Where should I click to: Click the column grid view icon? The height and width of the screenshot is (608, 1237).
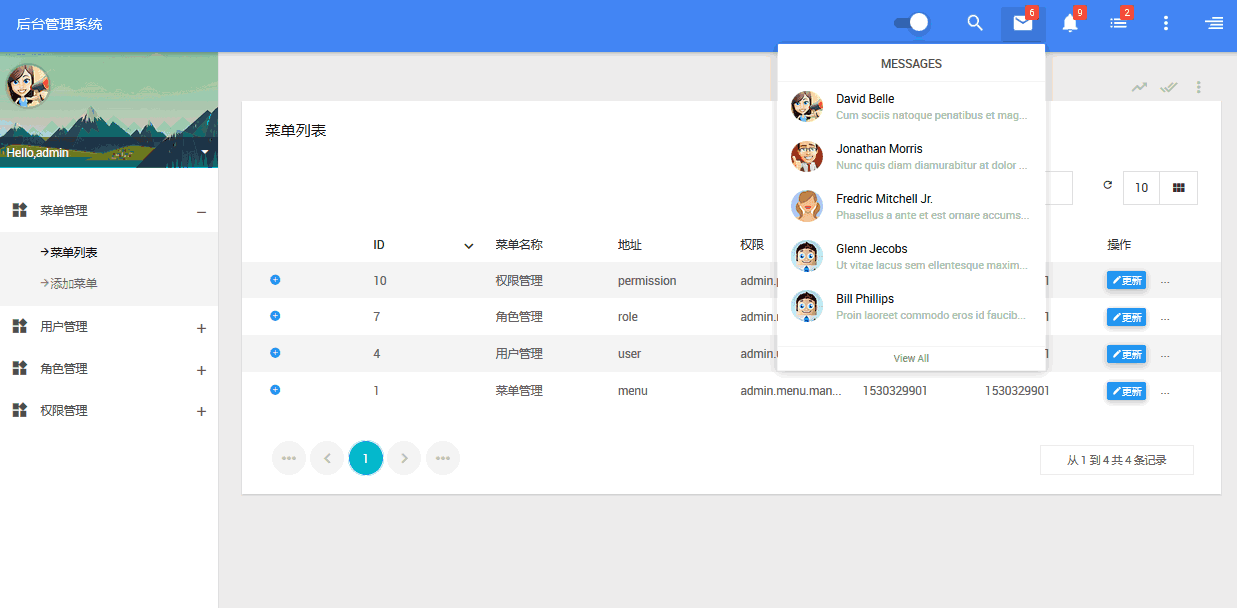pos(1178,188)
